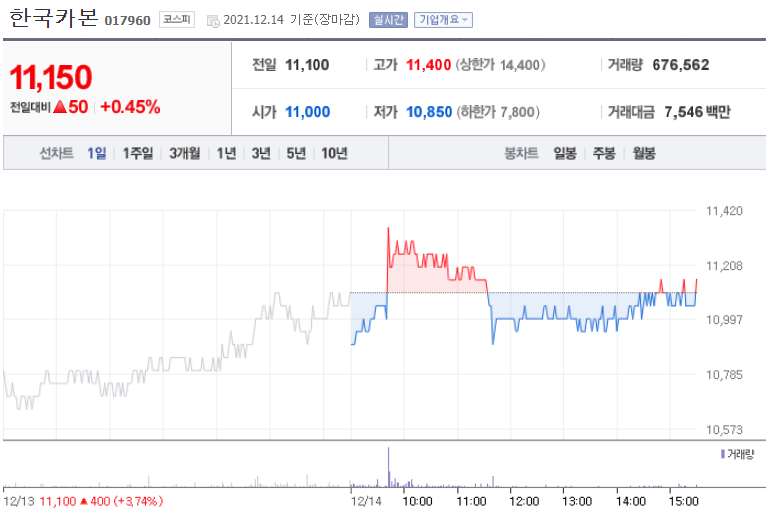
Task: Select the 1주일 line chart tab
Action: coord(138,153)
